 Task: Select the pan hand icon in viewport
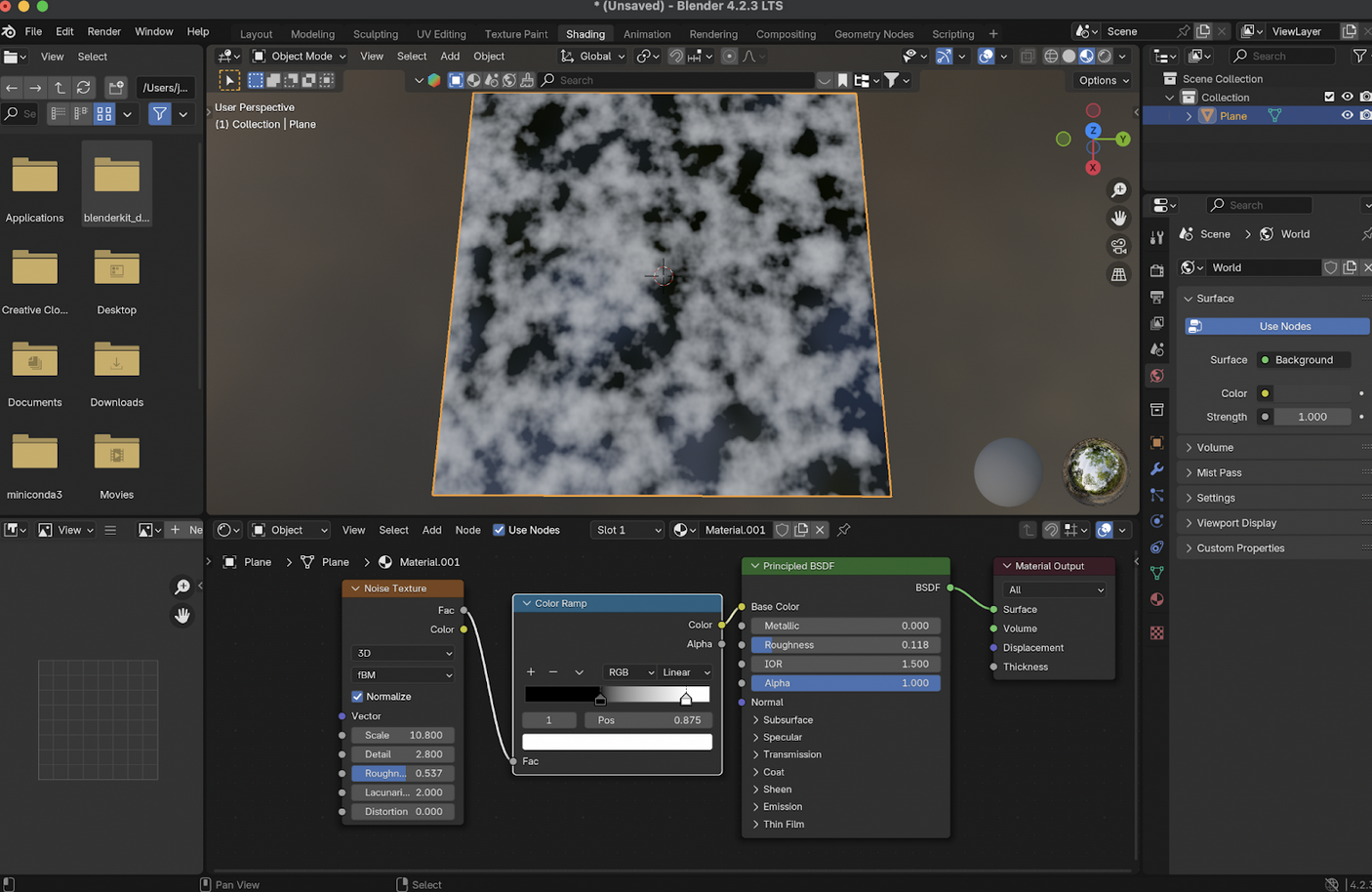pyautogui.click(x=1118, y=218)
